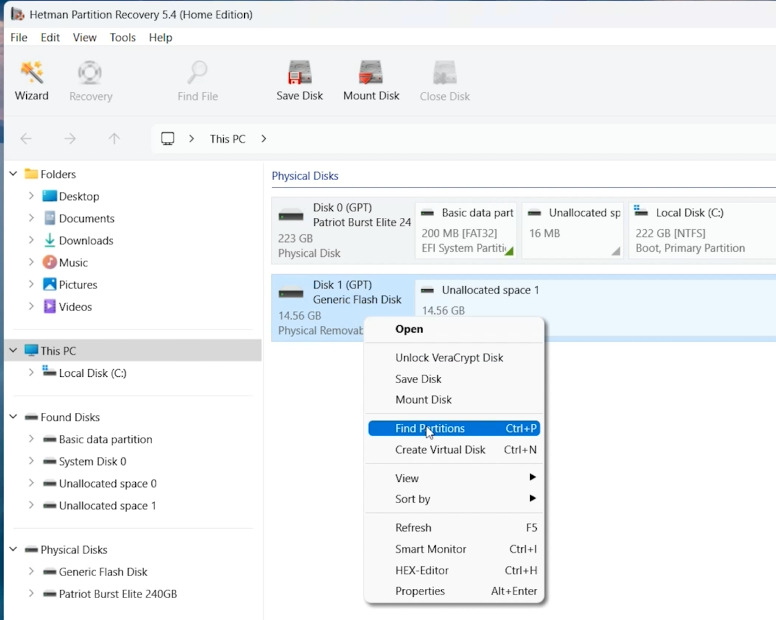Click the computer icon in address bar
776x620 pixels.
click(x=168, y=139)
